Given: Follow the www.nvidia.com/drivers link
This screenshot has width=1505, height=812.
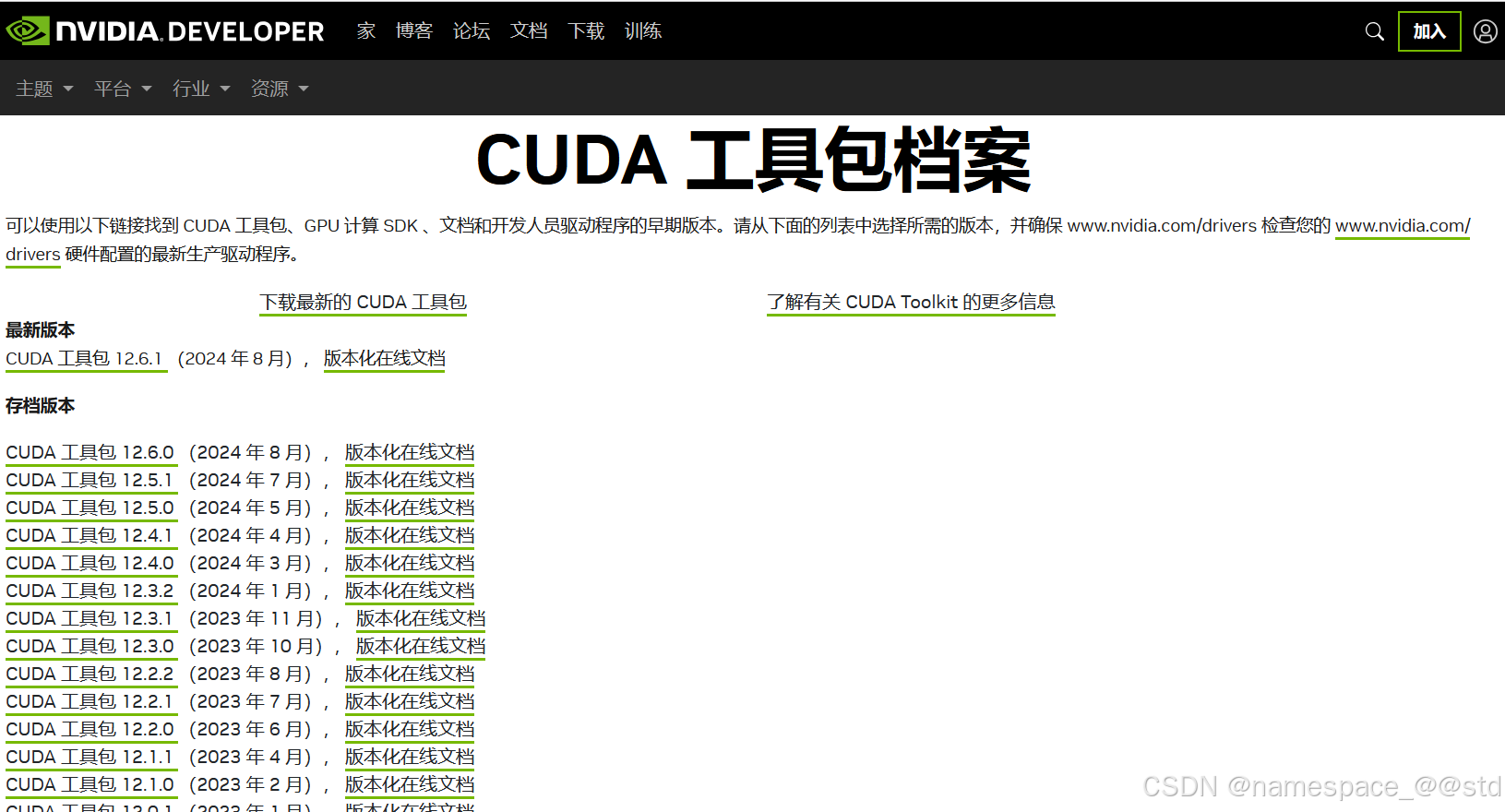Looking at the screenshot, I should pyautogui.click(x=1403, y=226).
